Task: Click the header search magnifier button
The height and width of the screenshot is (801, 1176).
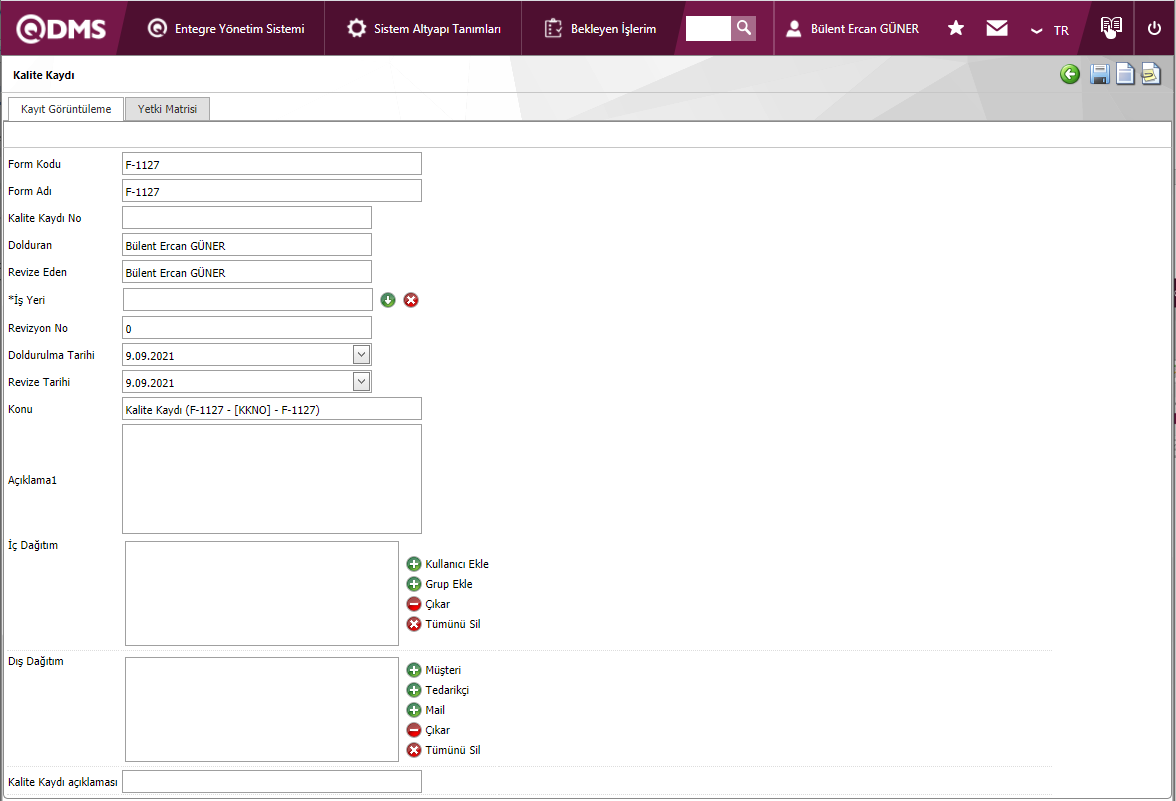Action: pyautogui.click(x=743, y=28)
